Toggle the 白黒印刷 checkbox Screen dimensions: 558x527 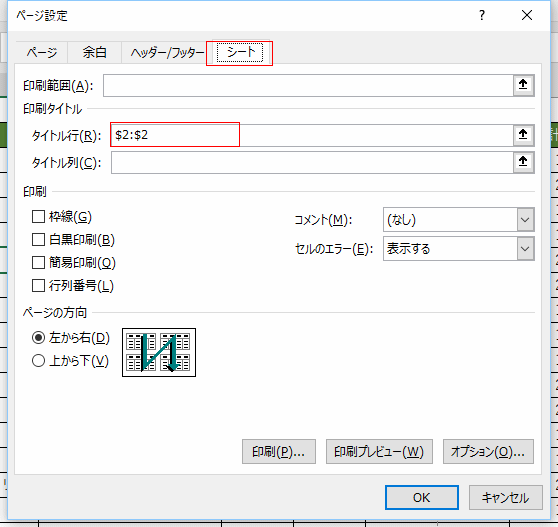click(x=38, y=240)
